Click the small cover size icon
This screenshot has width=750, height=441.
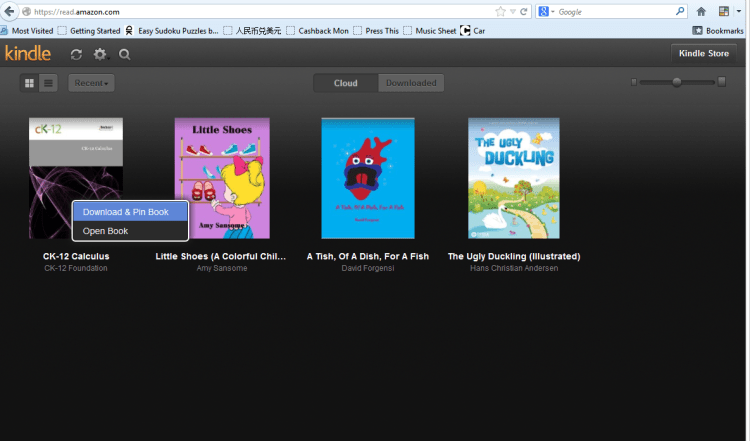(x=634, y=82)
